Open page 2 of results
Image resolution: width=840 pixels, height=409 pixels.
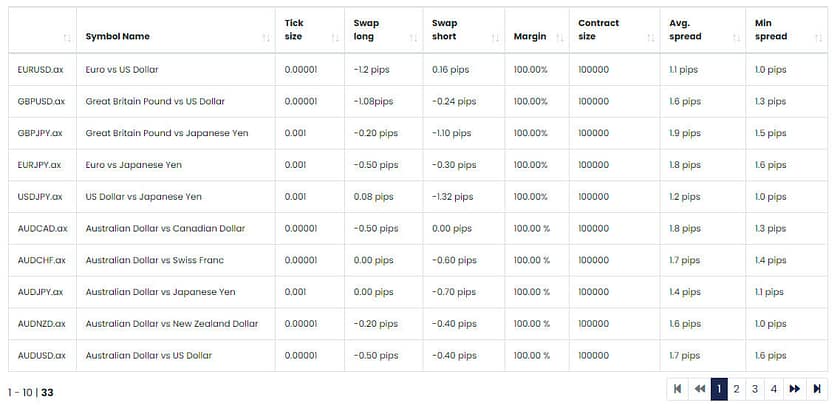pyautogui.click(x=737, y=389)
